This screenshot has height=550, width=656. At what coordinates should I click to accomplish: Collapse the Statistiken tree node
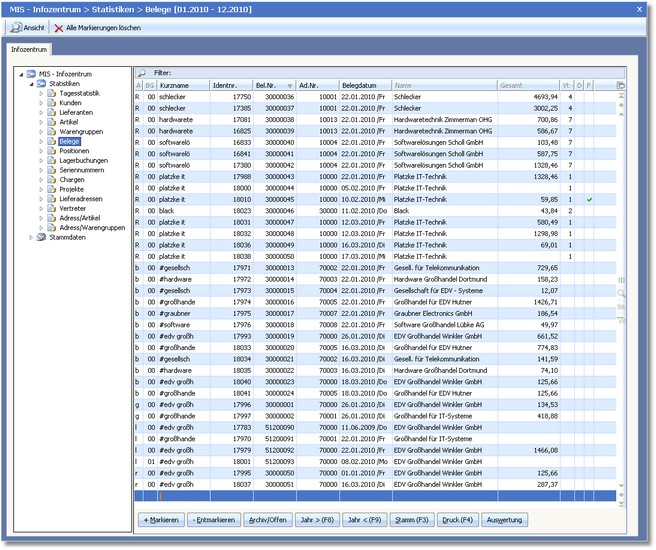coord(30,84)
